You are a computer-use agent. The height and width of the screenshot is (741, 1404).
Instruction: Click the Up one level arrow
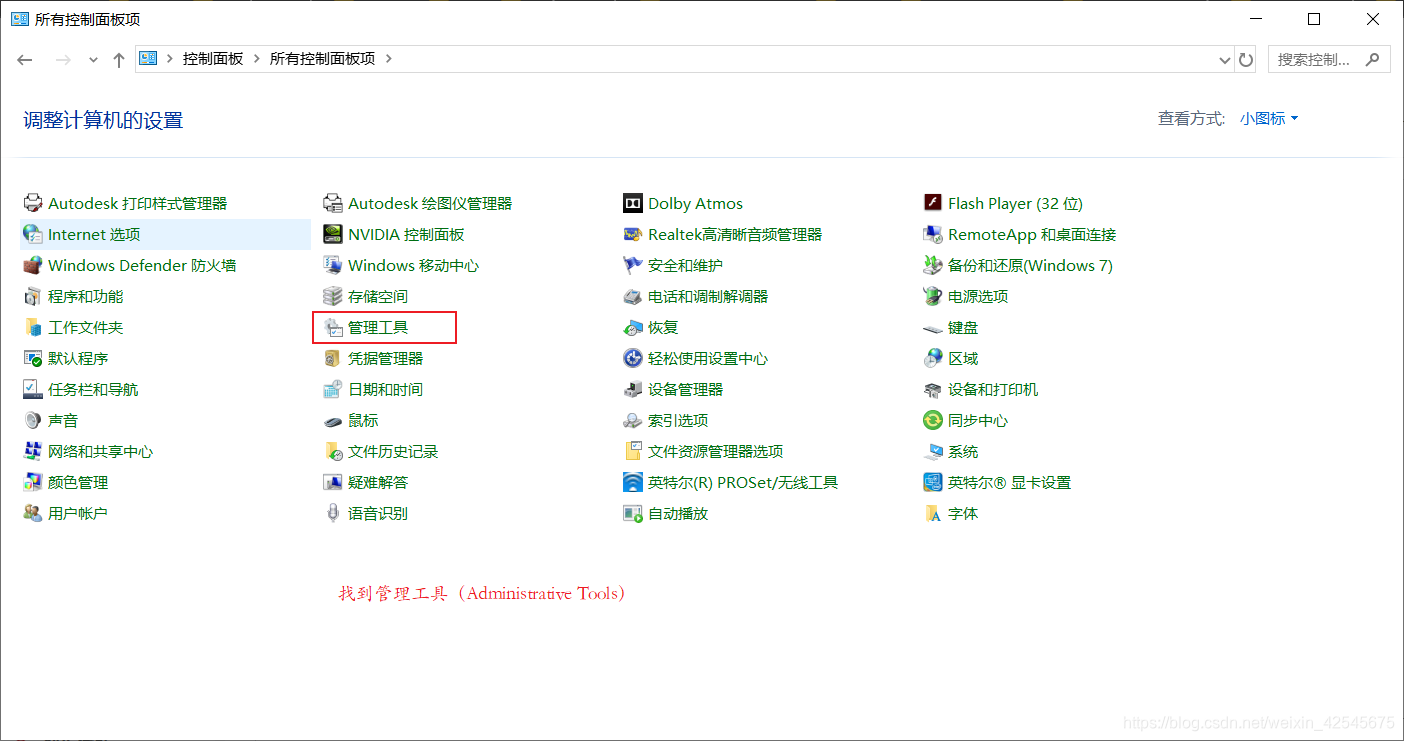[119, 60]
